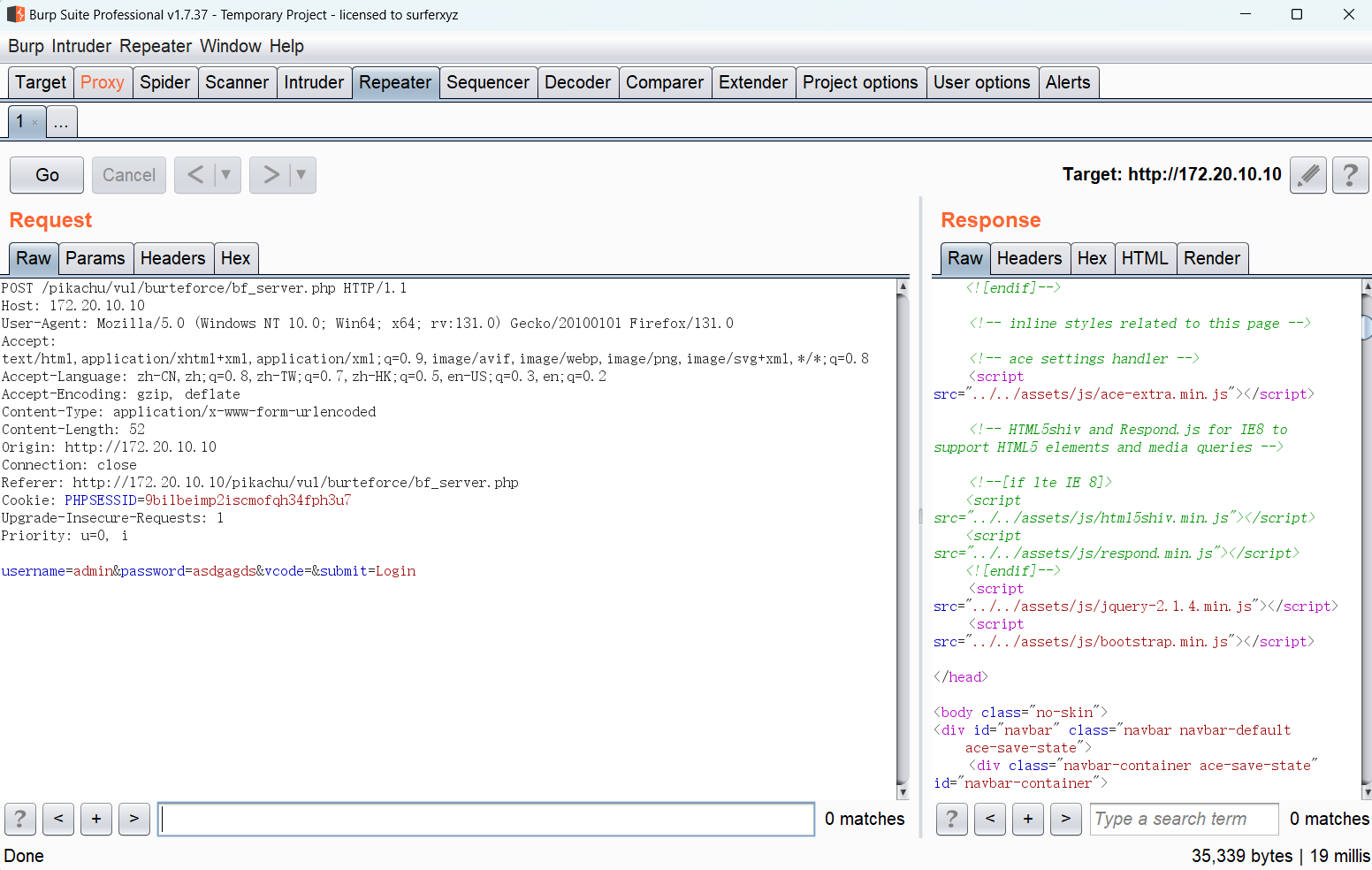Switch to the Scanner tab
The height and width of the screenshot is (870, 1372).
(237, 82)
